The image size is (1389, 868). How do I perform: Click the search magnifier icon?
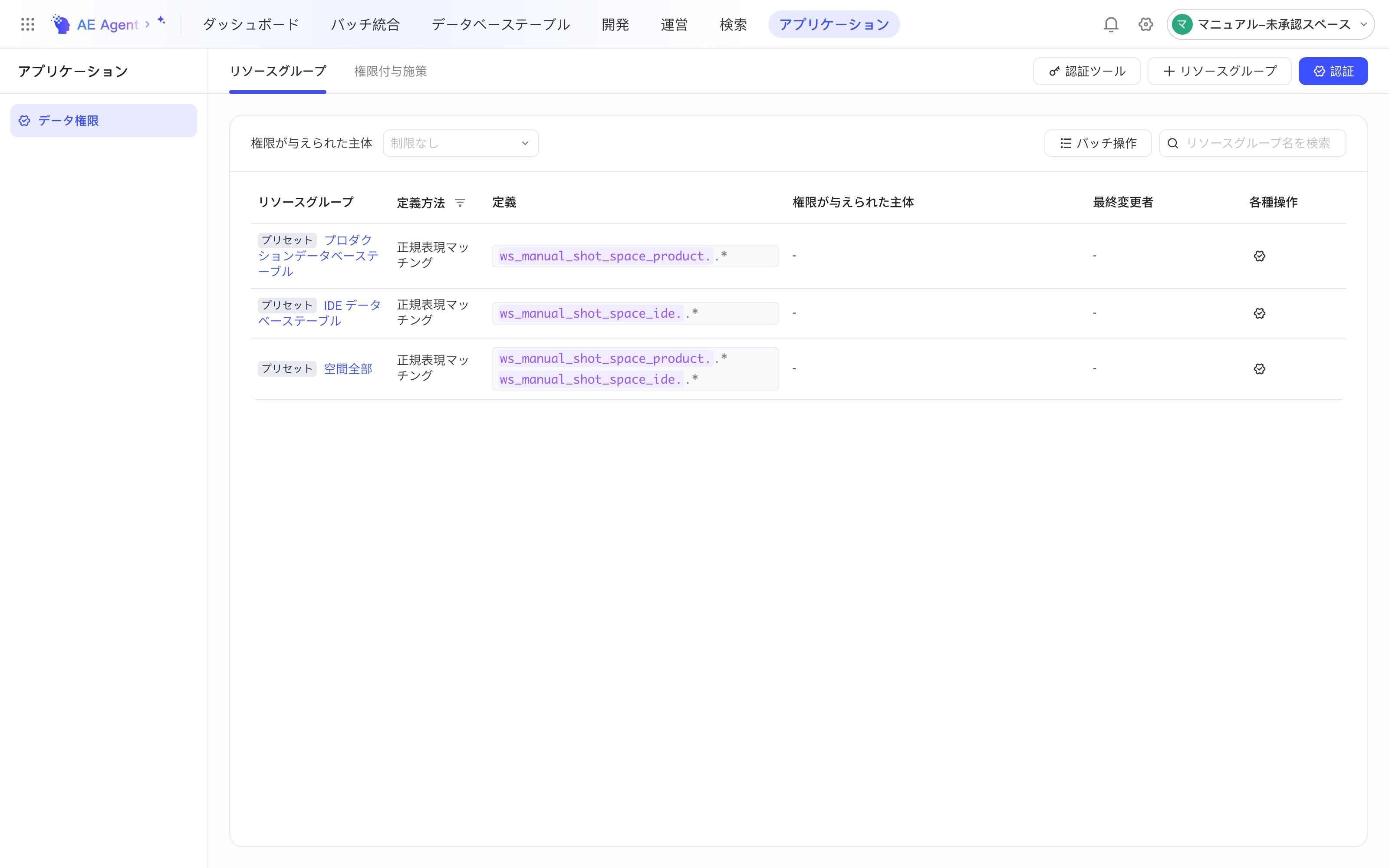[1172, 144]
